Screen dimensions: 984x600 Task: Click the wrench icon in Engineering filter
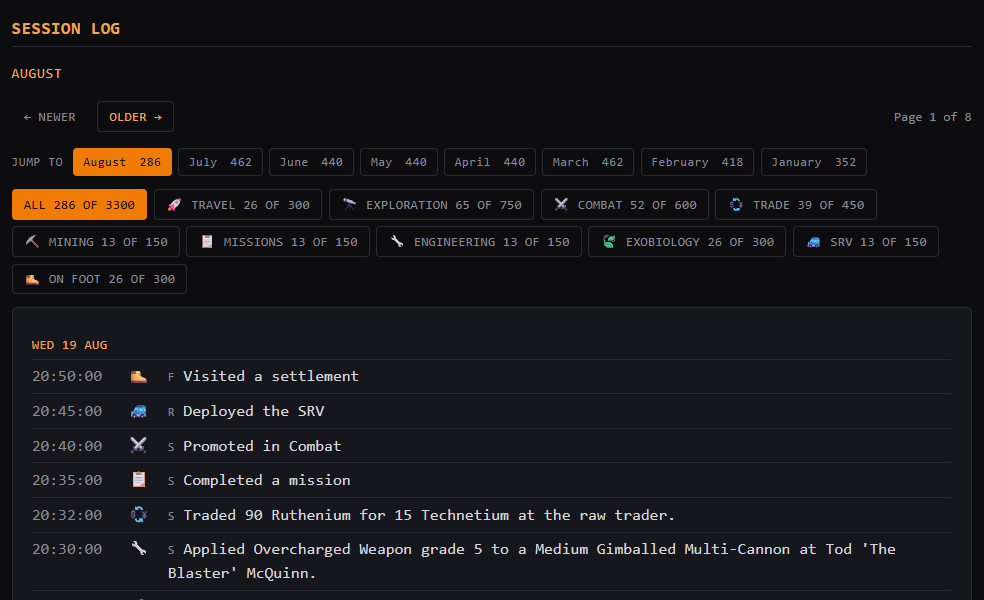point(397,242)
